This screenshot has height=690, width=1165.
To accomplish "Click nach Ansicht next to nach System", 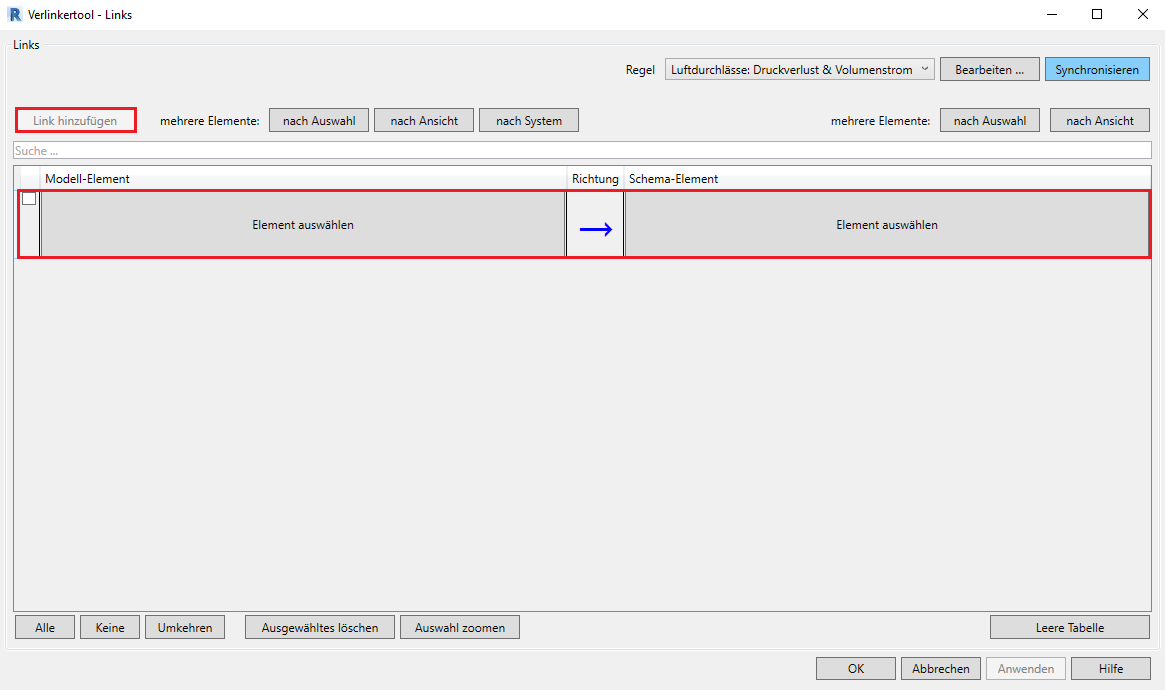I will (x=424, y=120).
